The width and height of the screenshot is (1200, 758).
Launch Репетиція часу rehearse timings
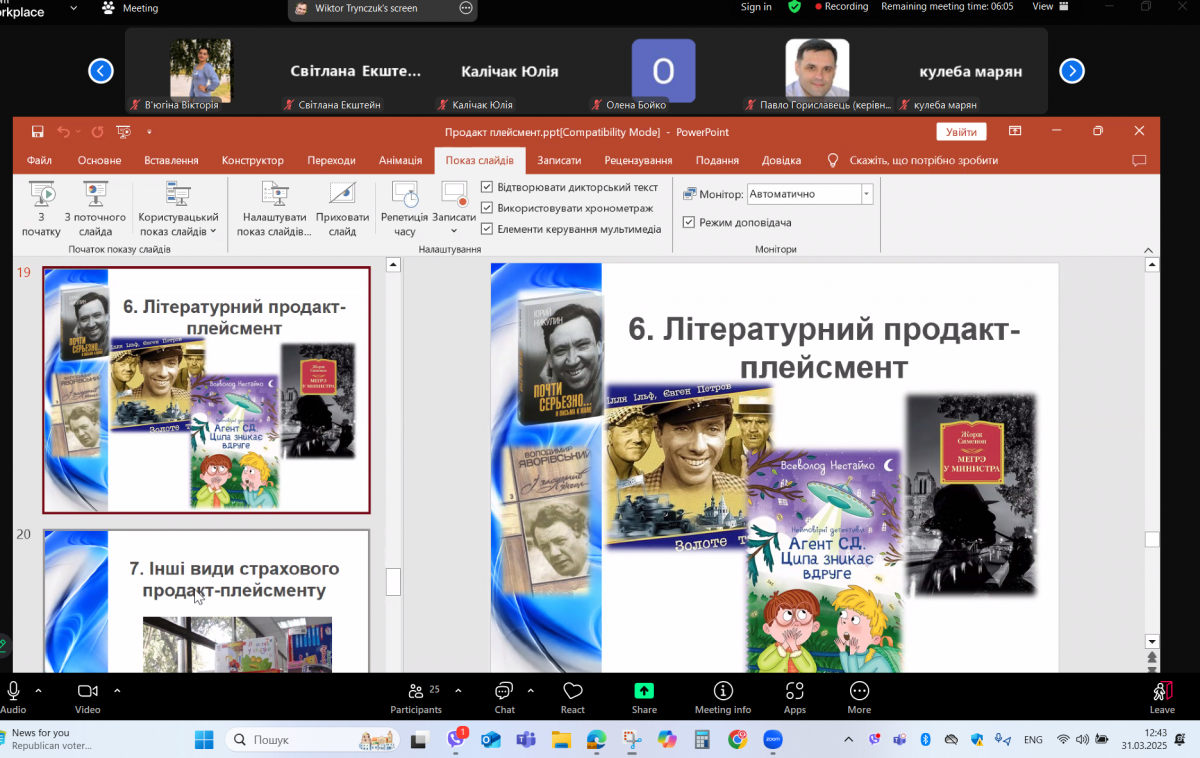pos(404,208)
